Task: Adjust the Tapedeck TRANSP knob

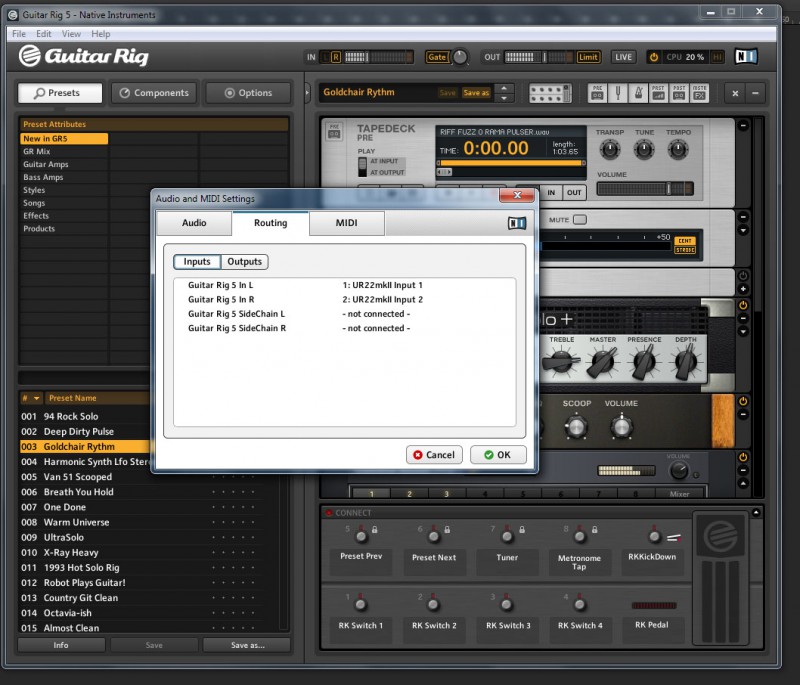Action: (x=609, y=149)
